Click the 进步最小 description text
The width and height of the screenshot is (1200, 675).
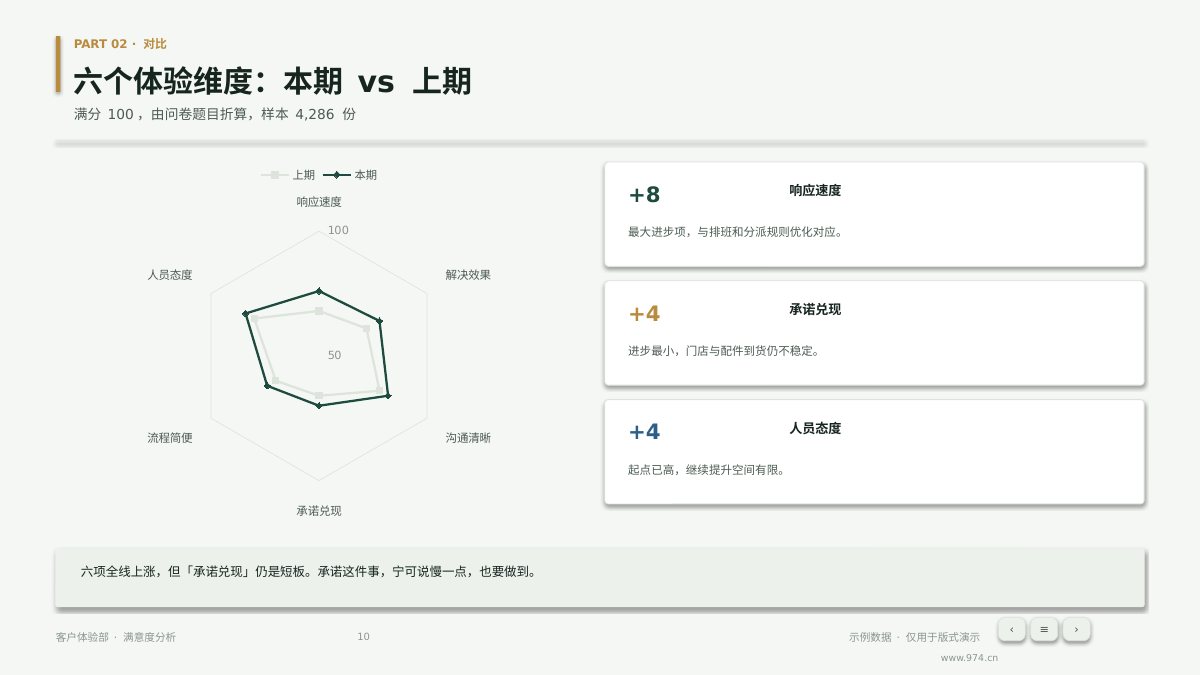pos(725,351)
